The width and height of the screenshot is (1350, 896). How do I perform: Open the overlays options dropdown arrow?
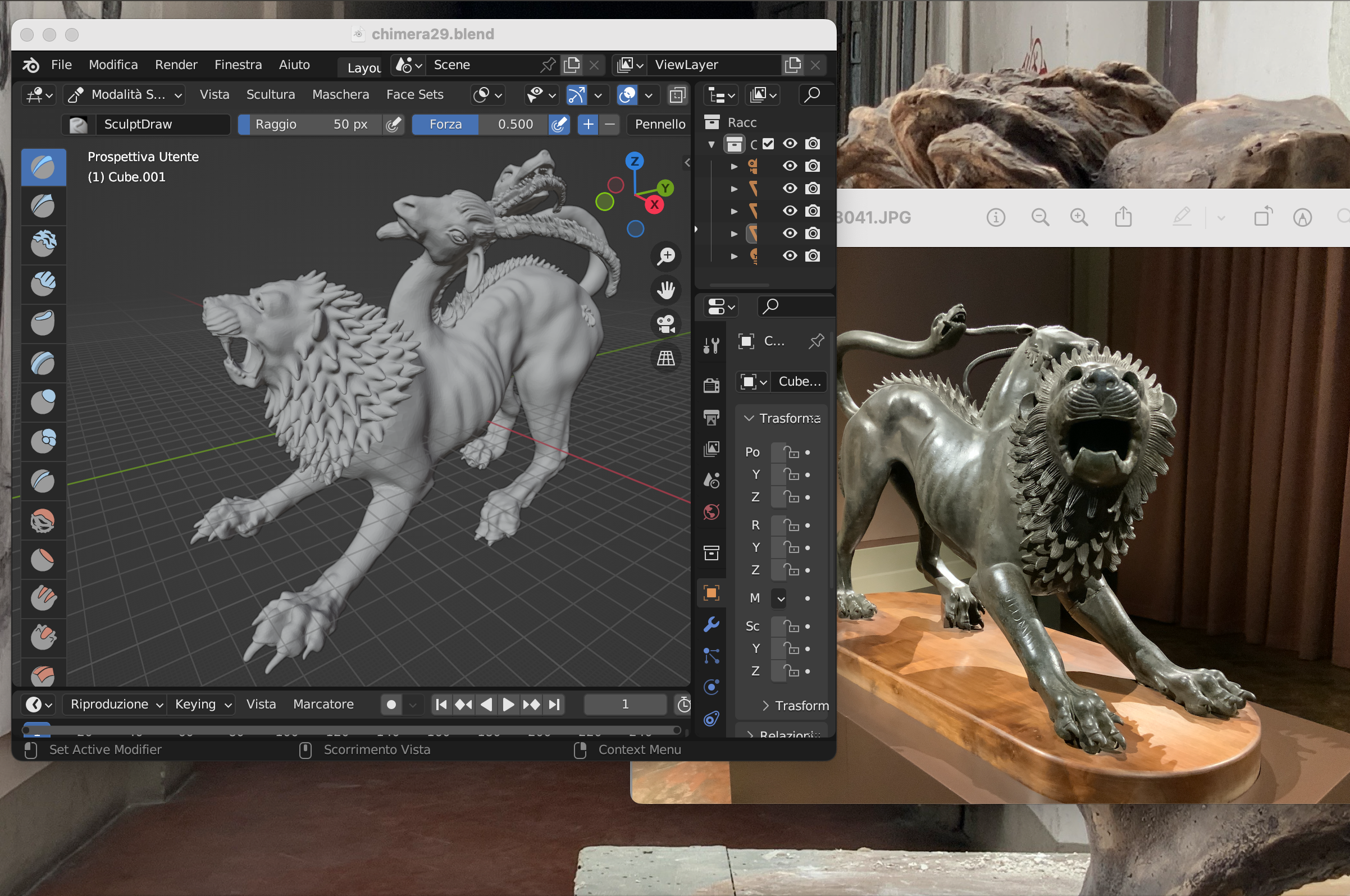648,95
